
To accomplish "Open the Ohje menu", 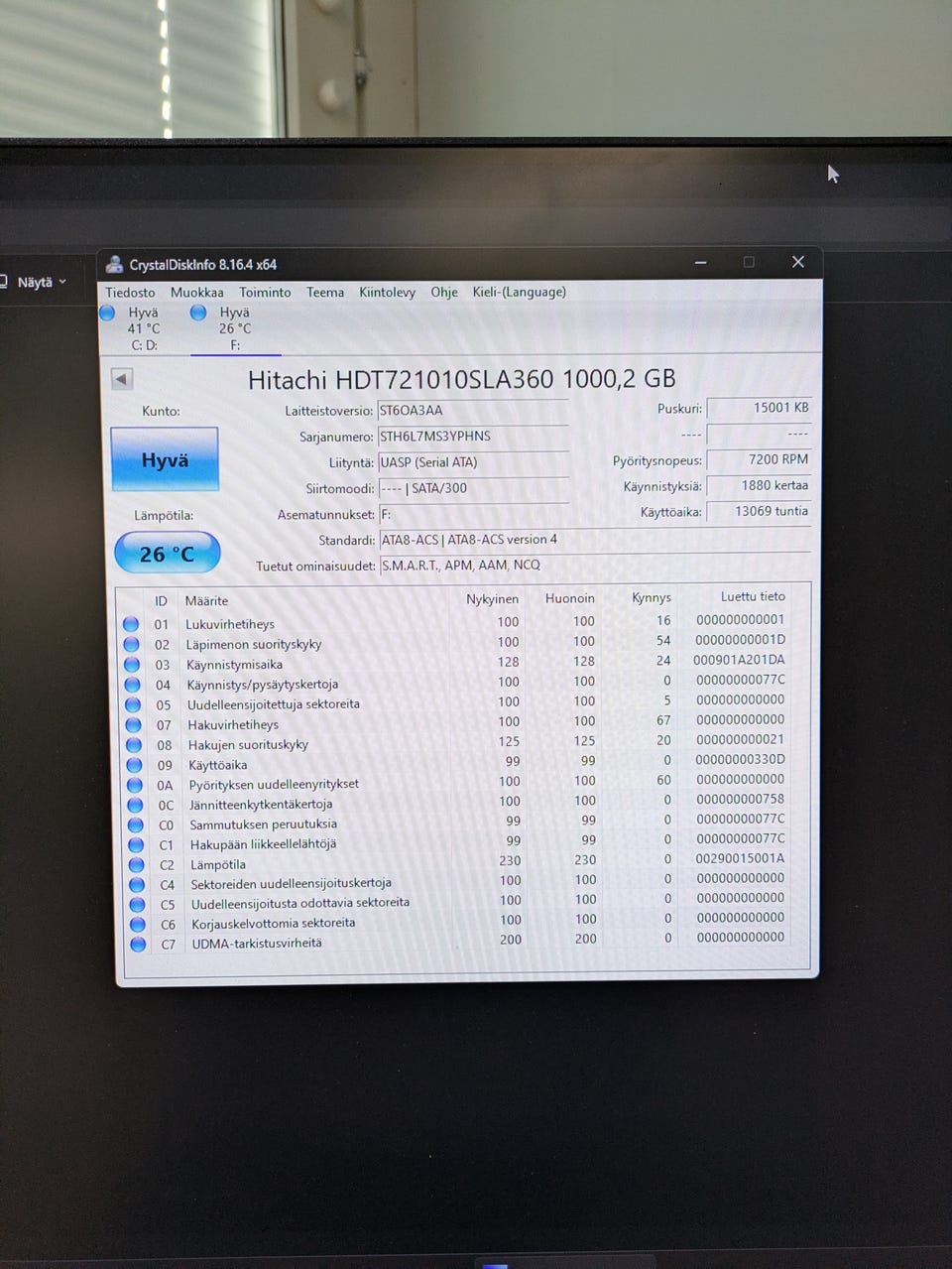I will click(444, 293).
